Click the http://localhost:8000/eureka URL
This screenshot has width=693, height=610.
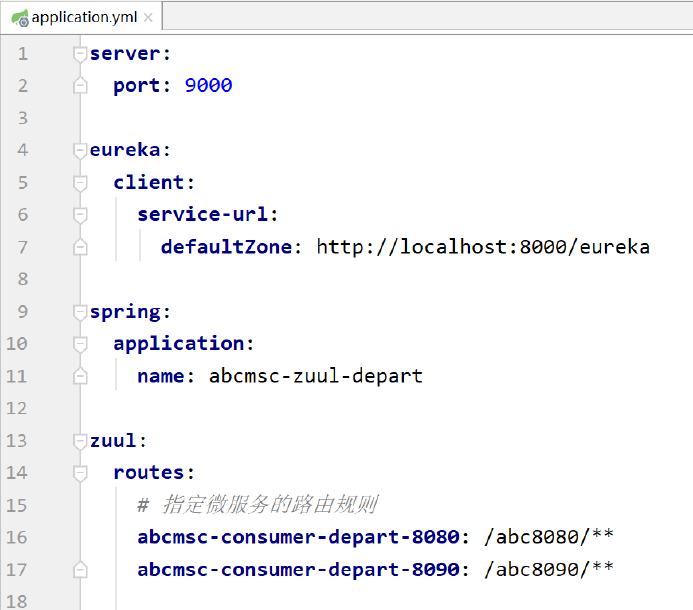pos(483,247)
